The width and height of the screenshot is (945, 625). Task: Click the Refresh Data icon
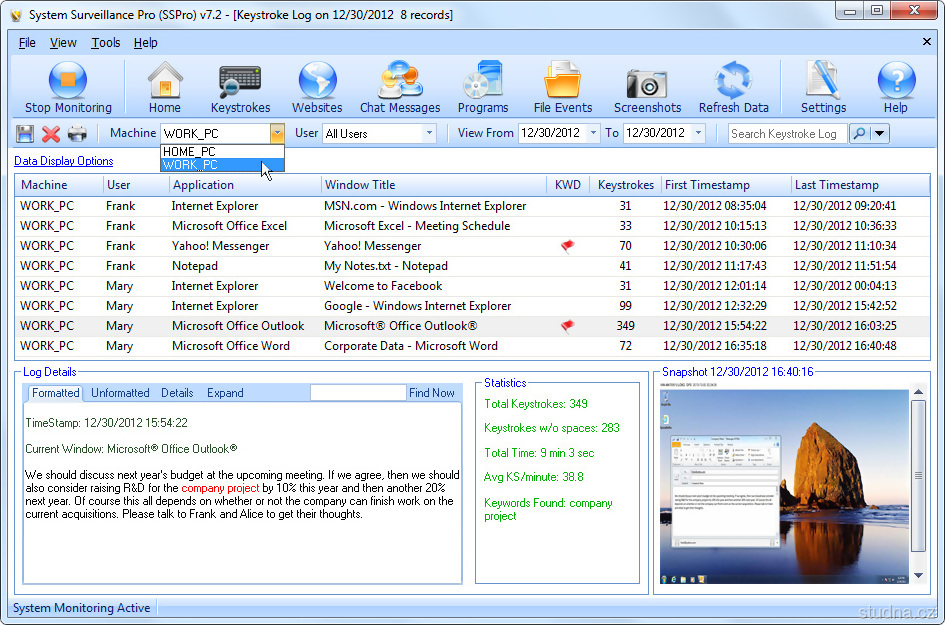pos(733,87)
